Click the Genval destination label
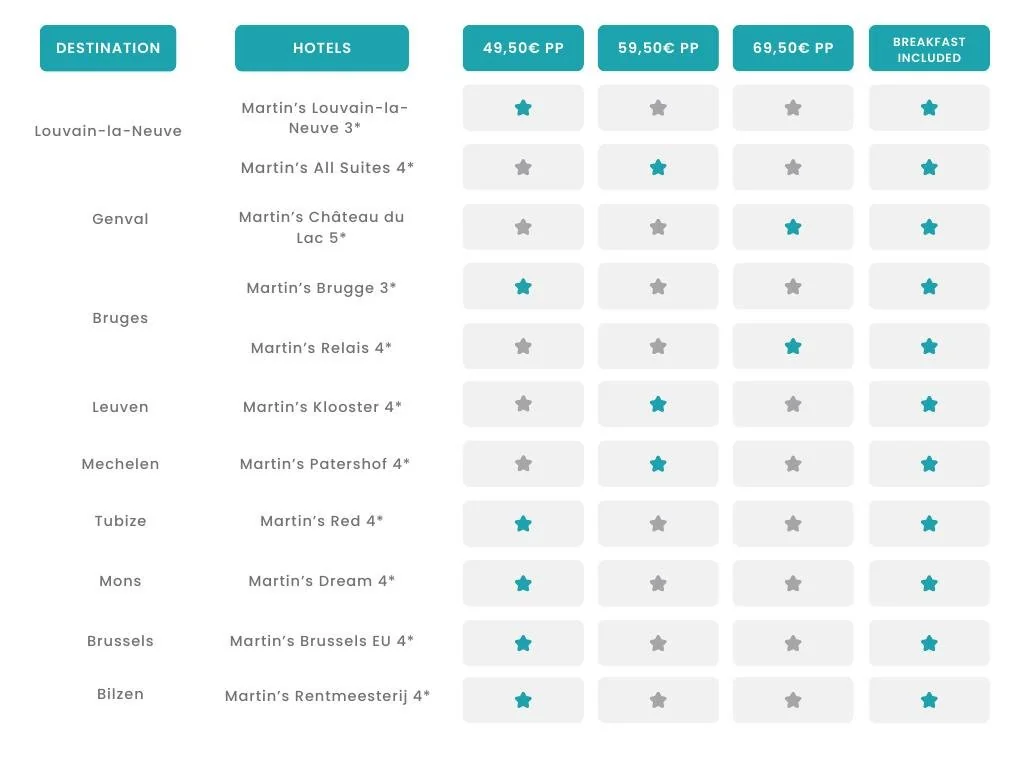1024x768 pixels. (120, 219)
